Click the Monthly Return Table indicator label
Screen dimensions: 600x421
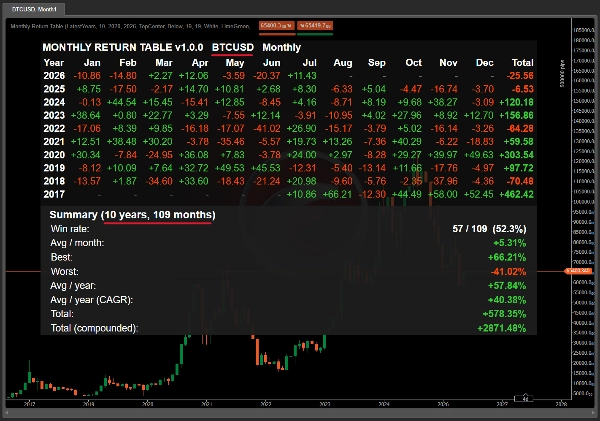pos(130,26)
